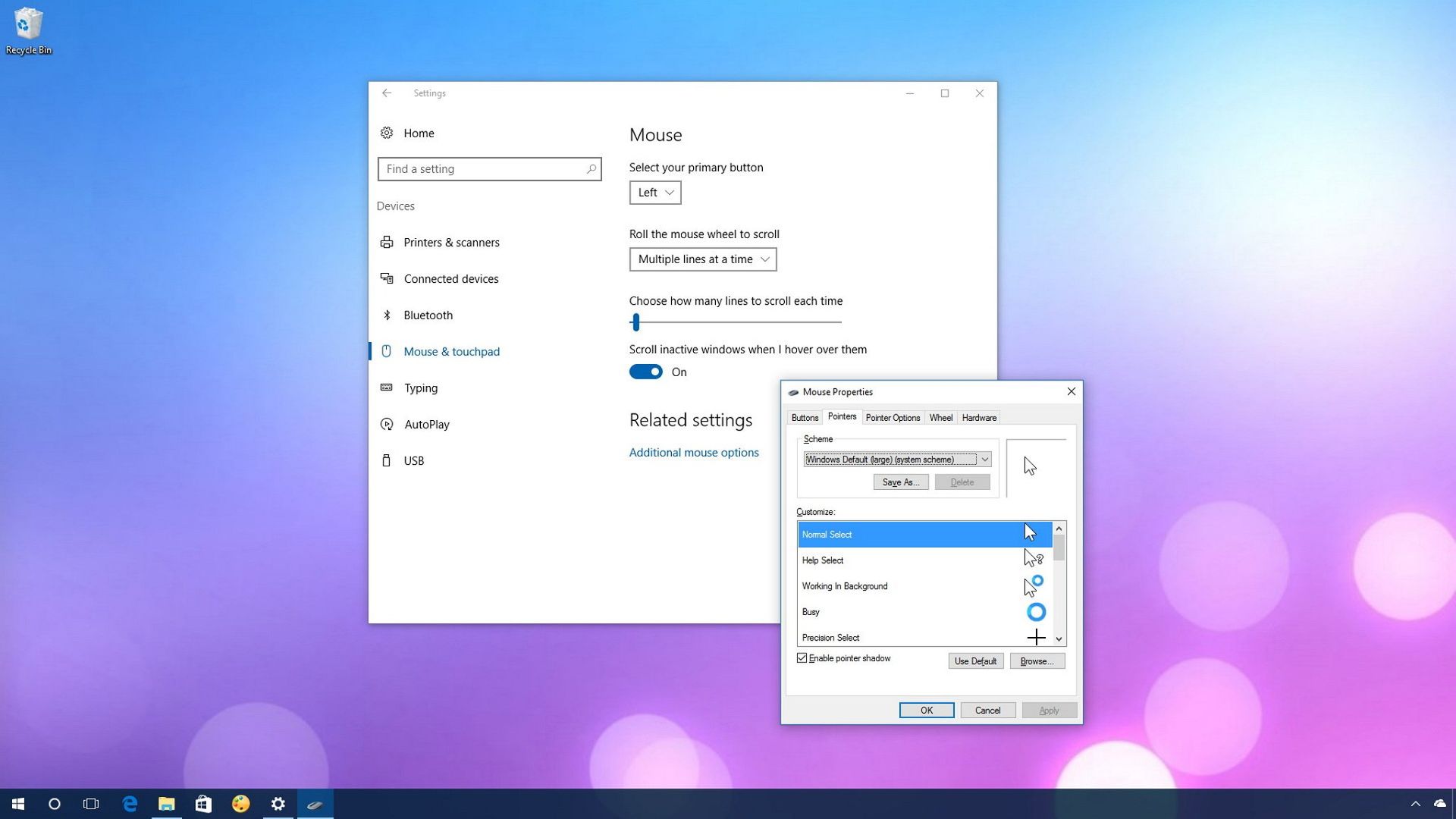The width and height of the screenshot is (1456, 819).
Task: Switch to the Pointer Options tab
Action: click(x=893, y=417)
